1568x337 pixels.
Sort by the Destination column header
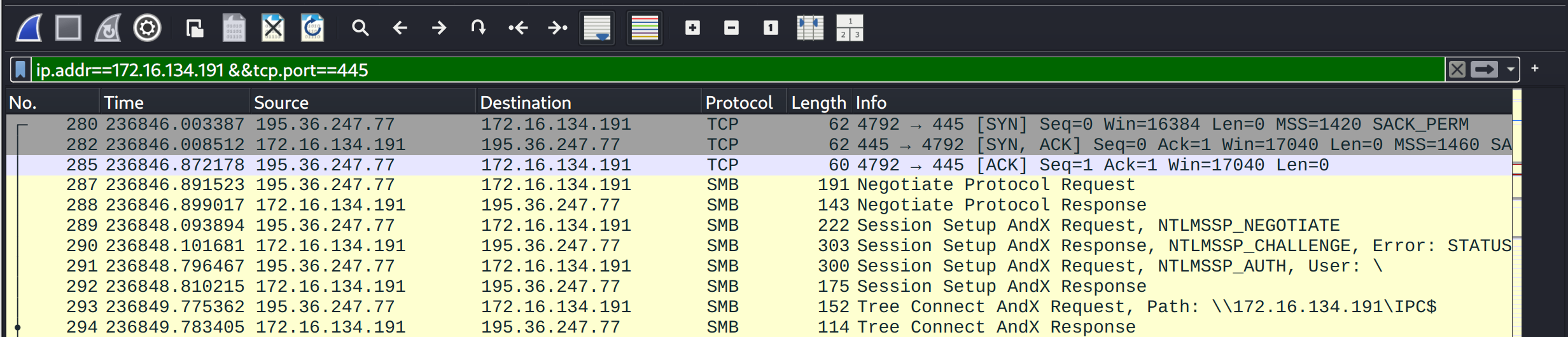pyautogui.click(x=589, y=102)
